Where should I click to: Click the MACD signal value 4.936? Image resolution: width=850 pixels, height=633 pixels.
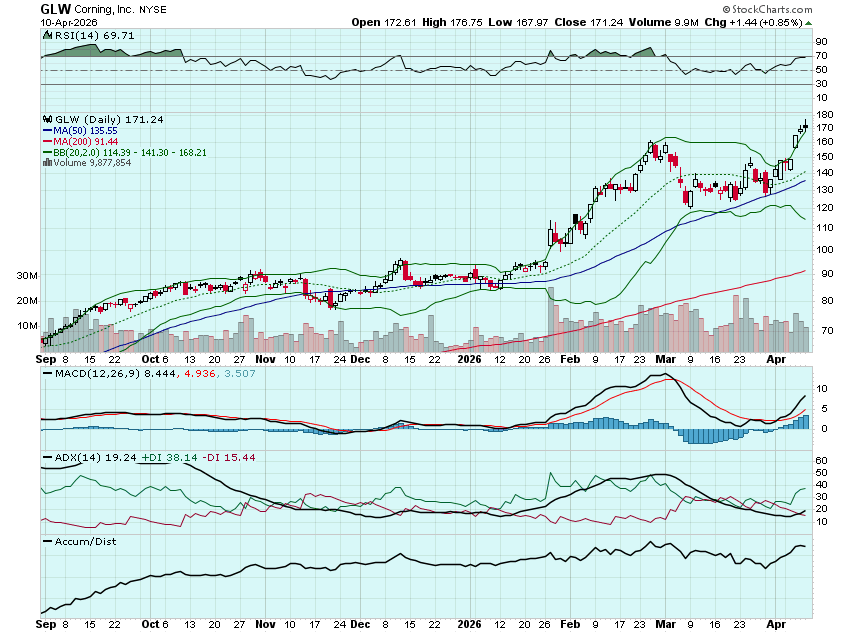tap(199, 374)
